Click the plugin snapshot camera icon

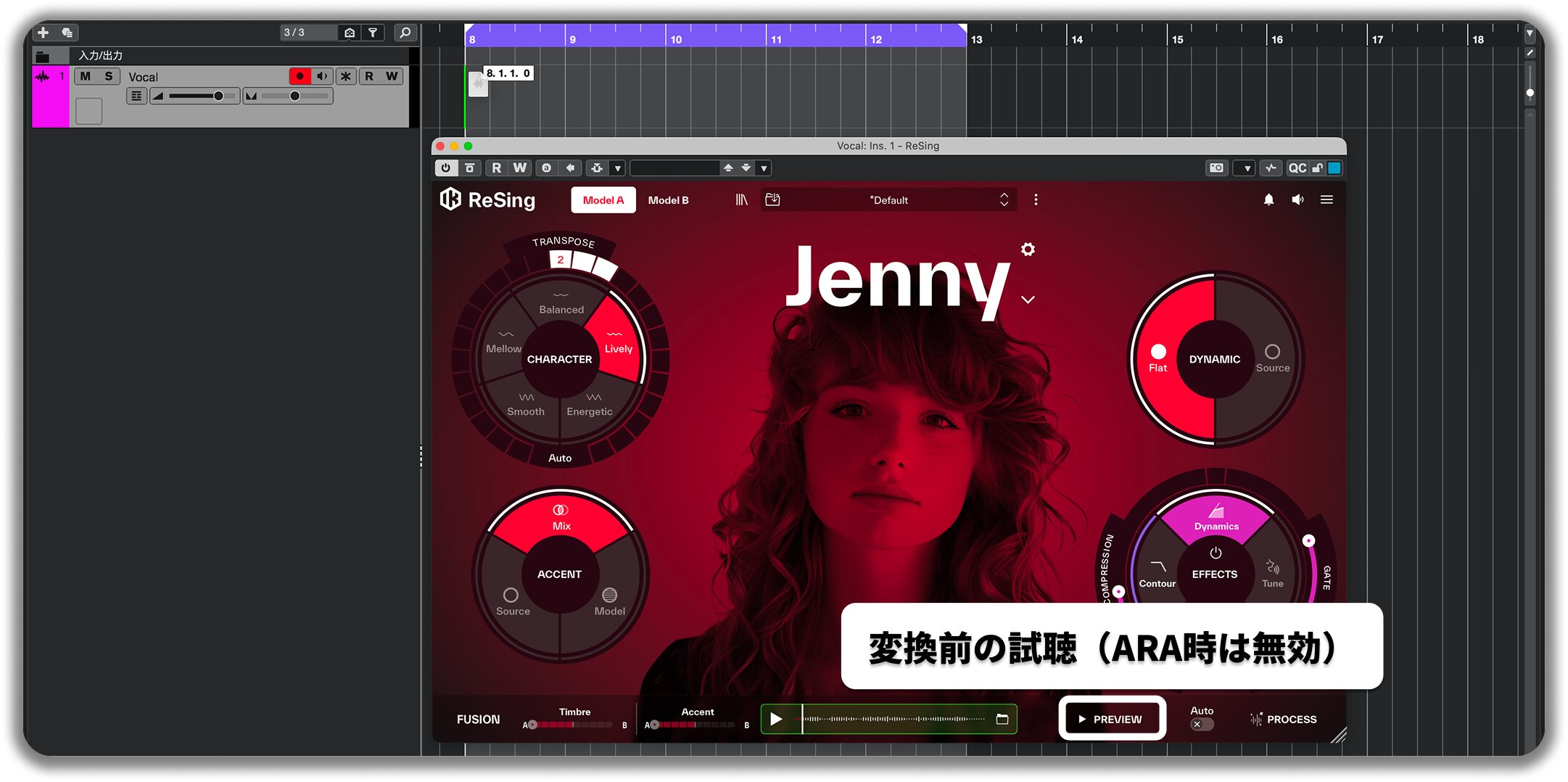pos(1216,168)
